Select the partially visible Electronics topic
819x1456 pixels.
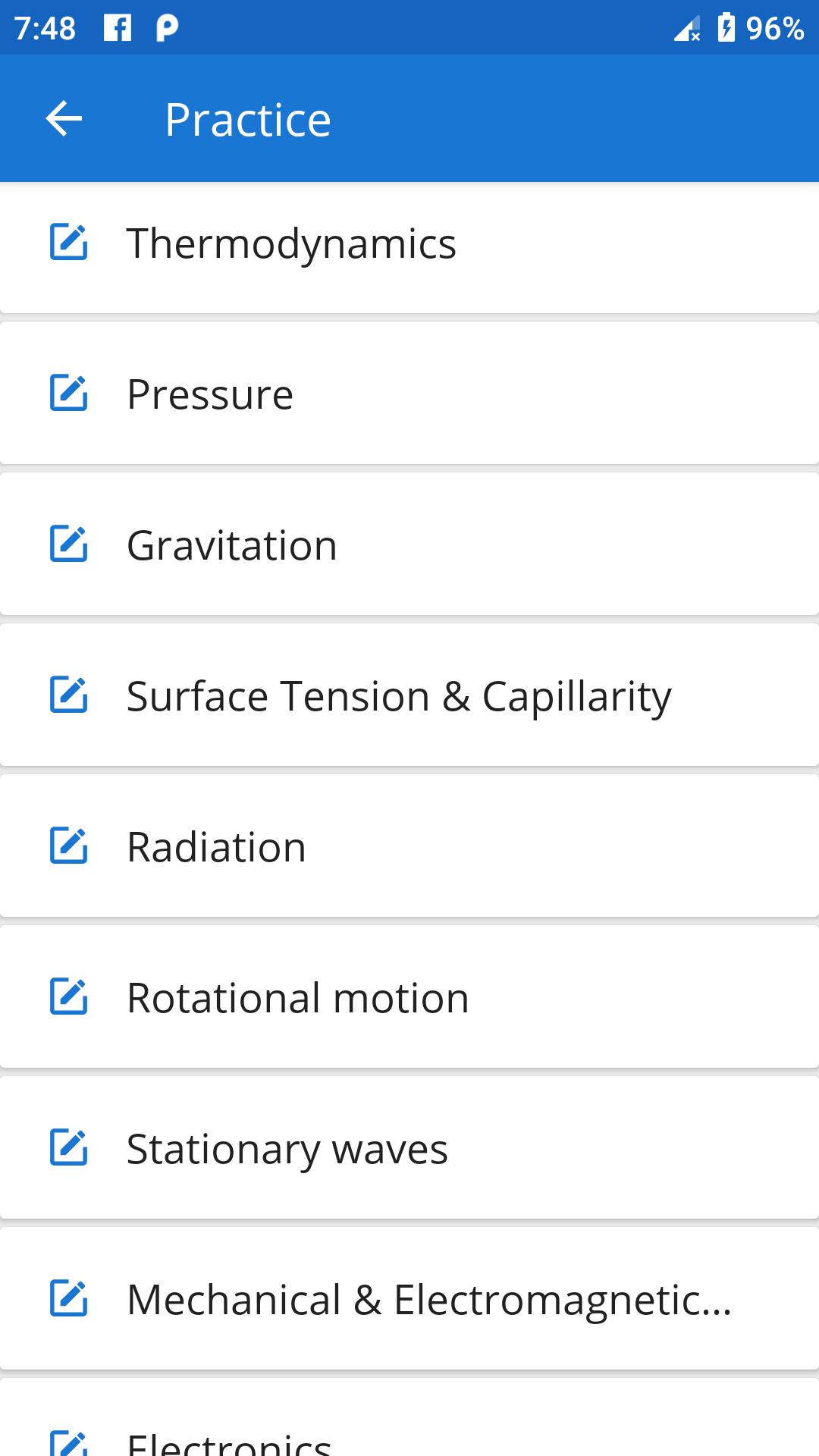click(229, 1439)
